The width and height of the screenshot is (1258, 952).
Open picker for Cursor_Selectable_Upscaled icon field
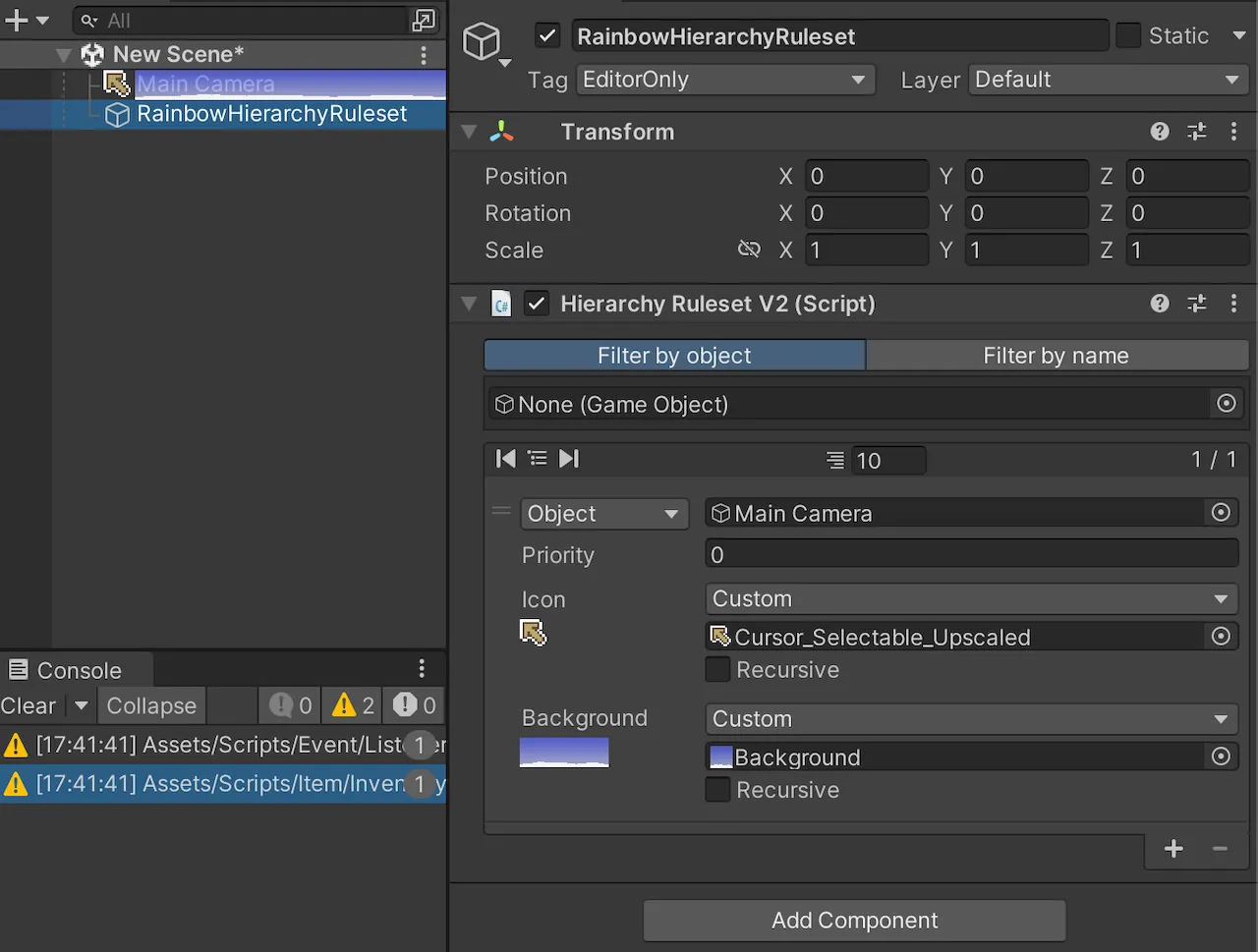pyautogui.click(x=1222, y=637)
